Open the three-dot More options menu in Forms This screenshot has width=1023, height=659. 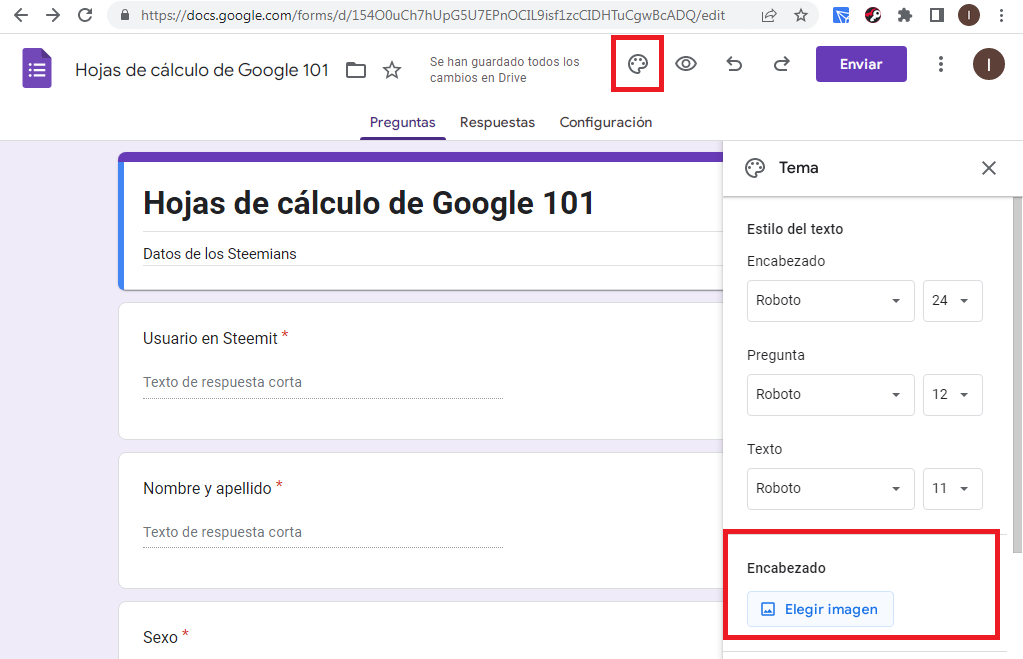tap(940, 64)
